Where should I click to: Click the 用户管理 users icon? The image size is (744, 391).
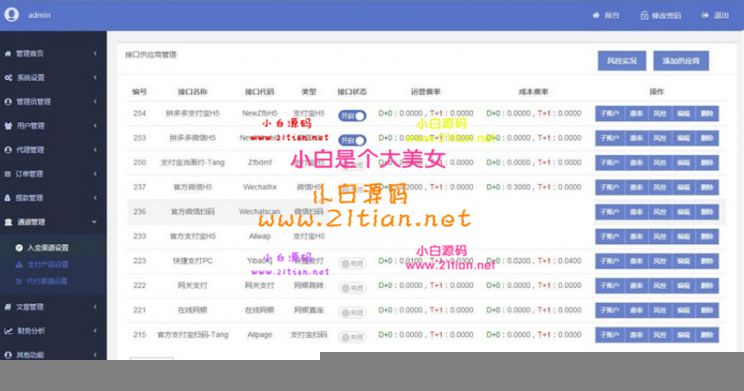[x=8, y=126]
